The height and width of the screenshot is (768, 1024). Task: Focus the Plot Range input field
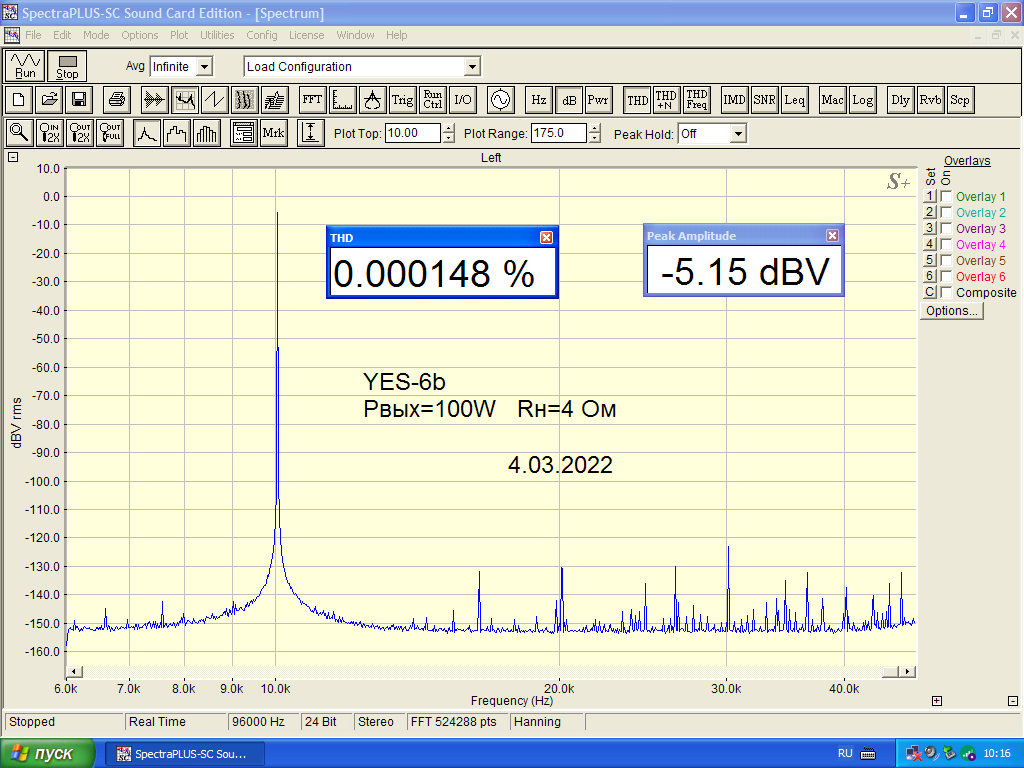point(559,133)
